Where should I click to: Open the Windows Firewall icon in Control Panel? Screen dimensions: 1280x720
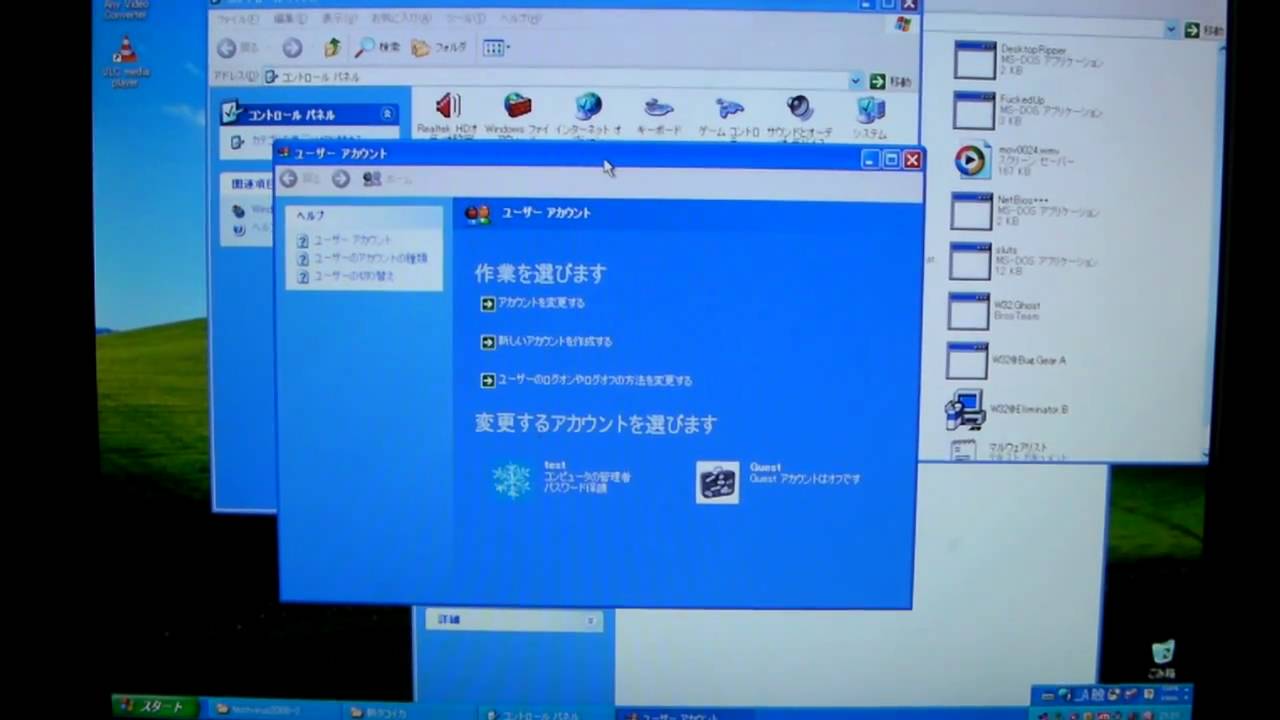coord(517,107)
